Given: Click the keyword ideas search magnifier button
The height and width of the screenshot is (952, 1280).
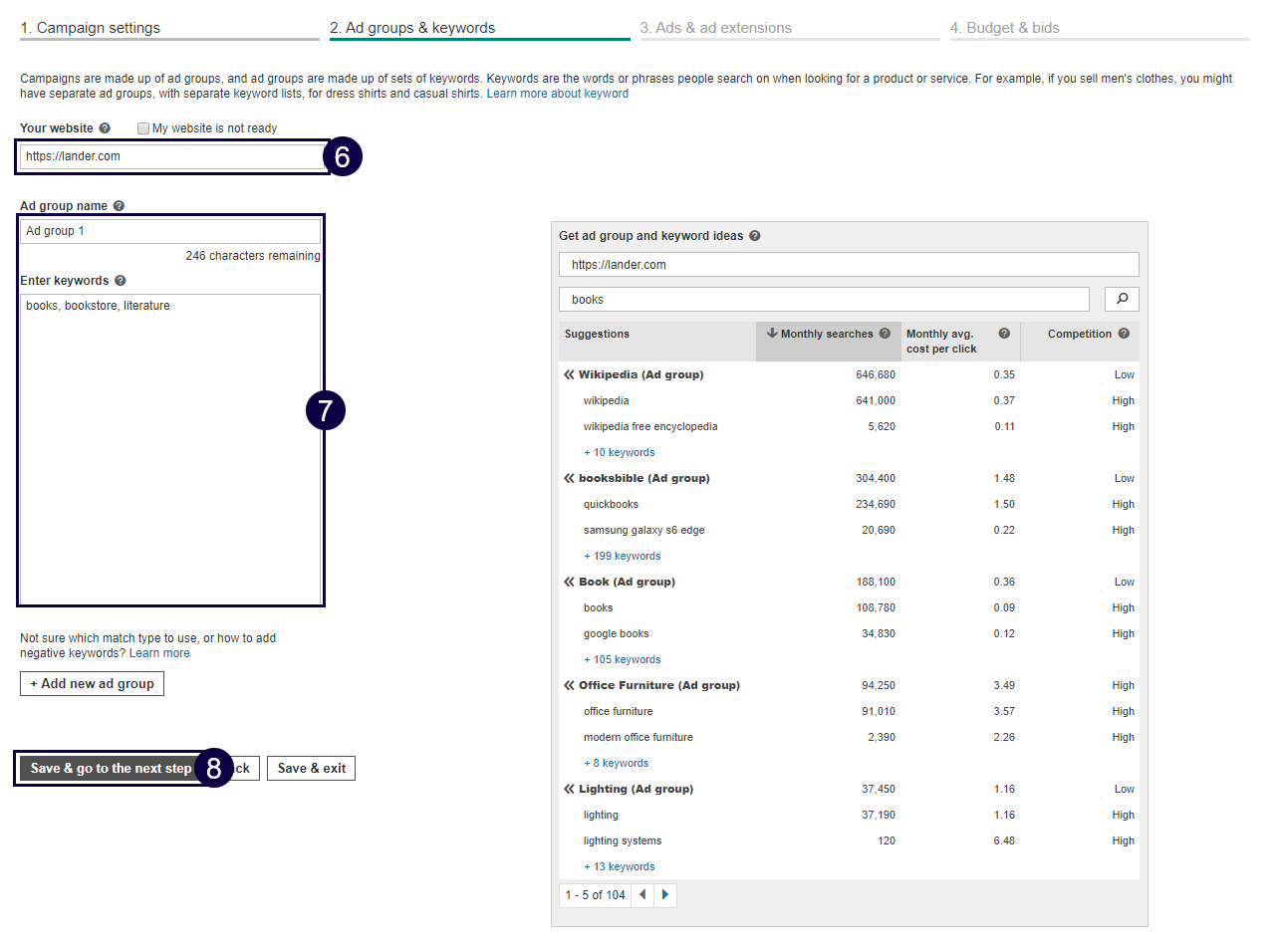Looking at the screenshot, I should coord(1122,299).
